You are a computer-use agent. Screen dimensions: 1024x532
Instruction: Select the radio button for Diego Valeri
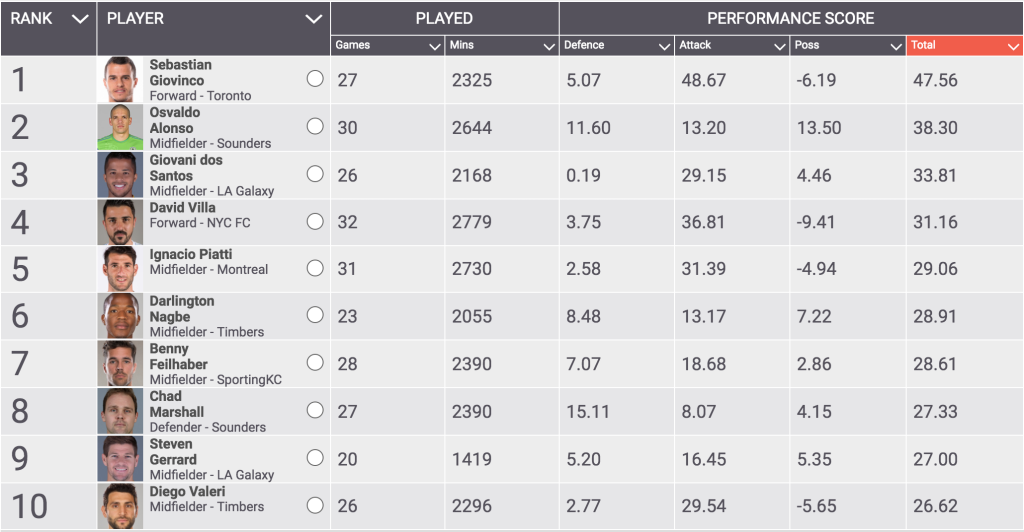pos(315,505)
